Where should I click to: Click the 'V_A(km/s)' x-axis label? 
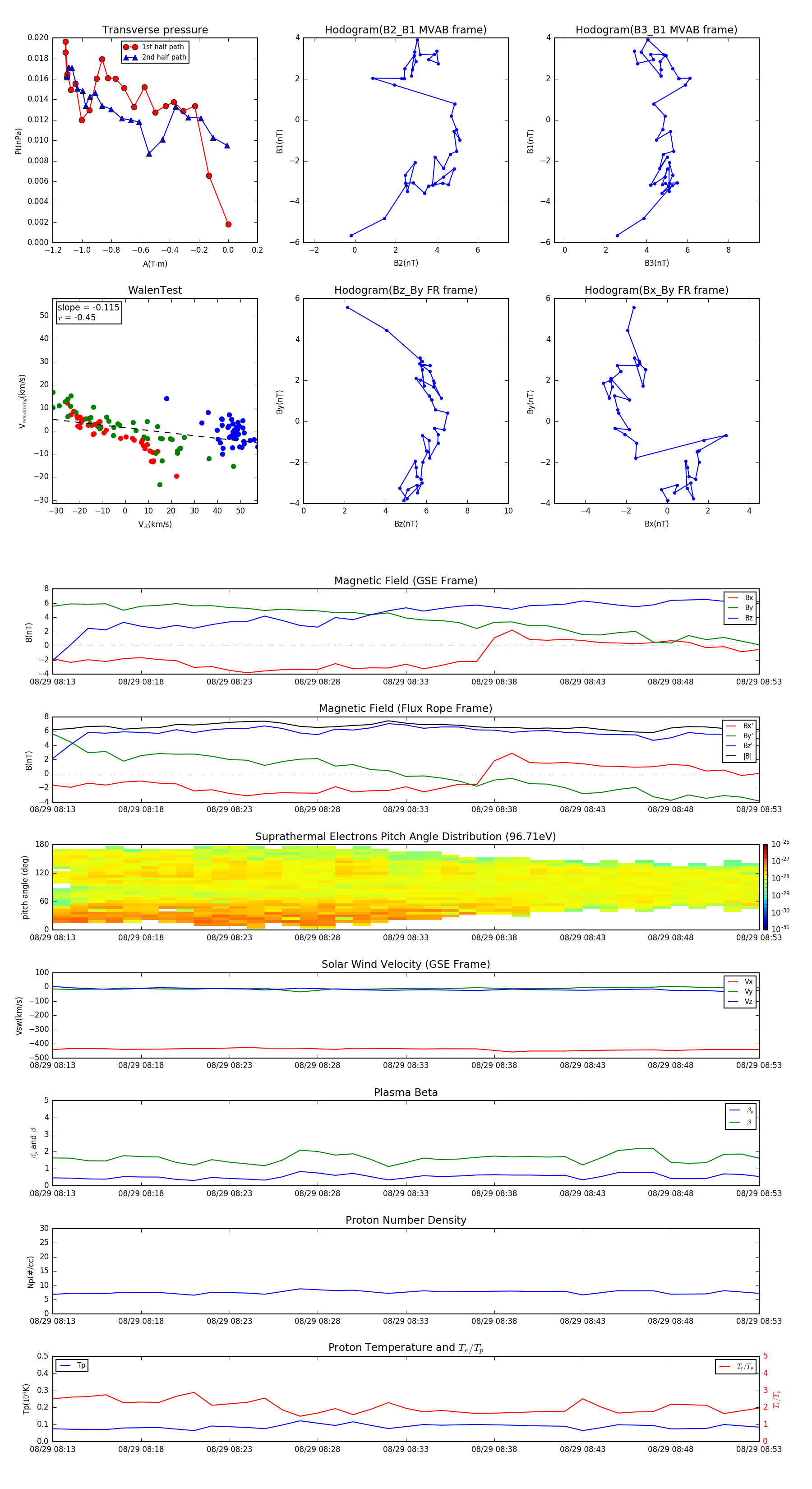[x=155, y=524]
